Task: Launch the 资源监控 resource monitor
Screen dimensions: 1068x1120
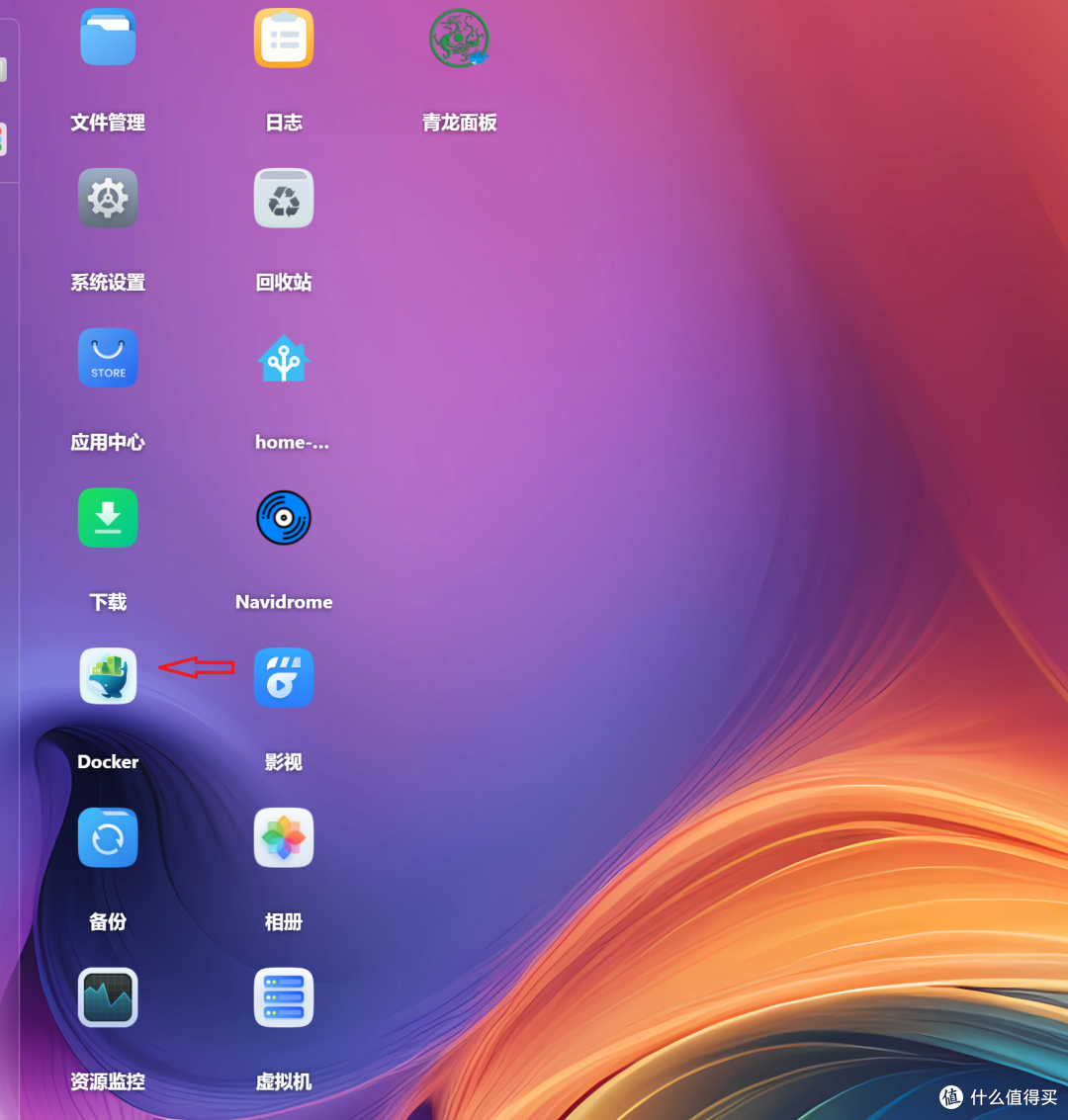Action: coord(108,996)
